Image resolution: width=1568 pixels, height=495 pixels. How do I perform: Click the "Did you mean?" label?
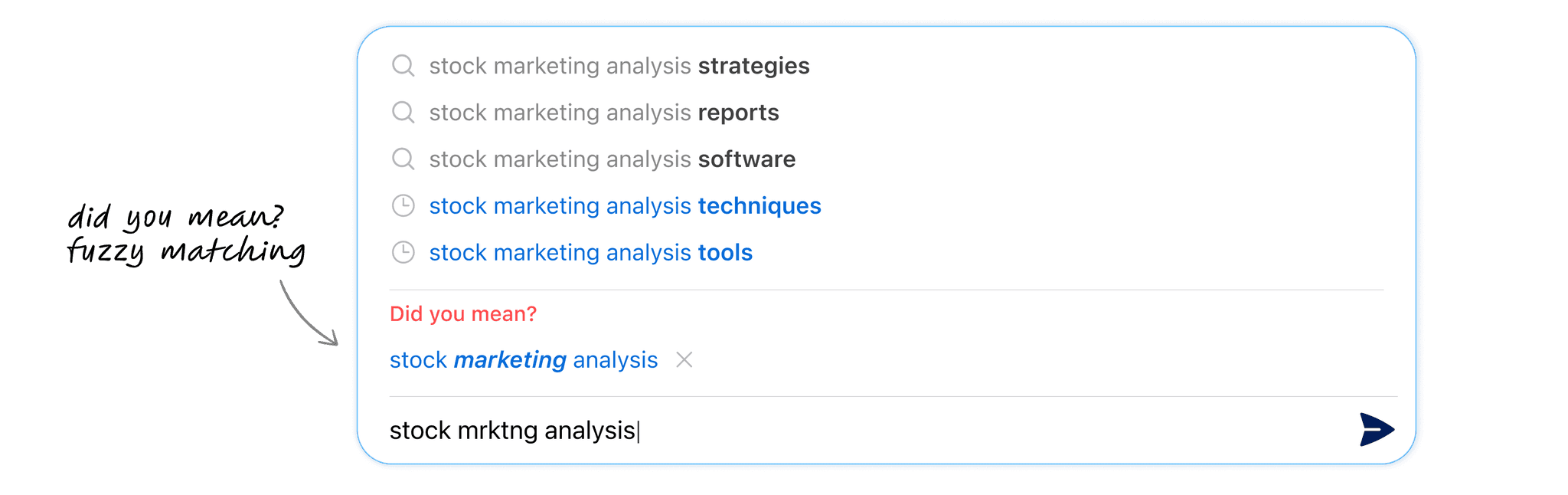(463, 313)
